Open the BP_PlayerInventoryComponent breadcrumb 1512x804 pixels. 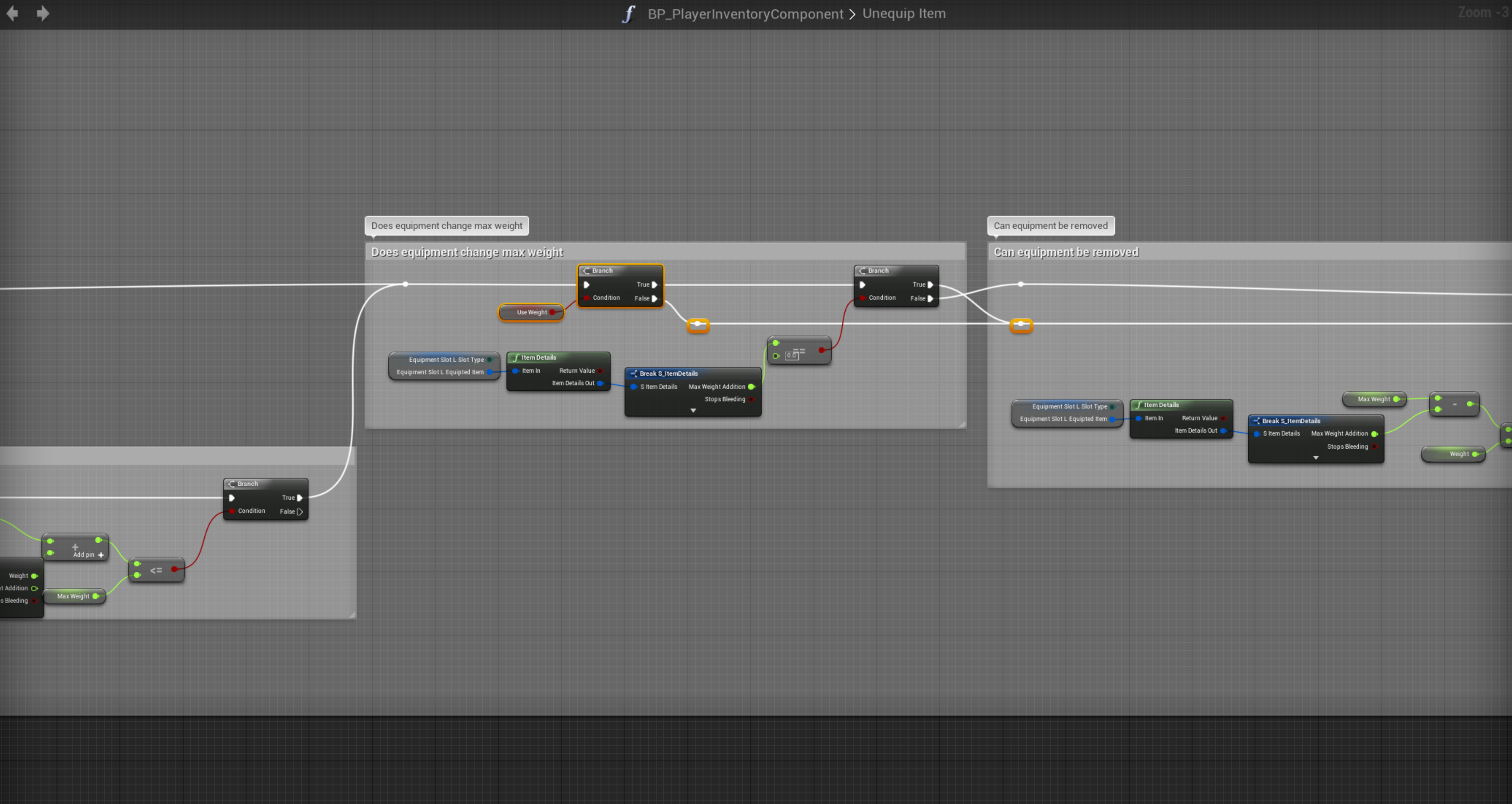pyautogui.click(x=745, y=14)
